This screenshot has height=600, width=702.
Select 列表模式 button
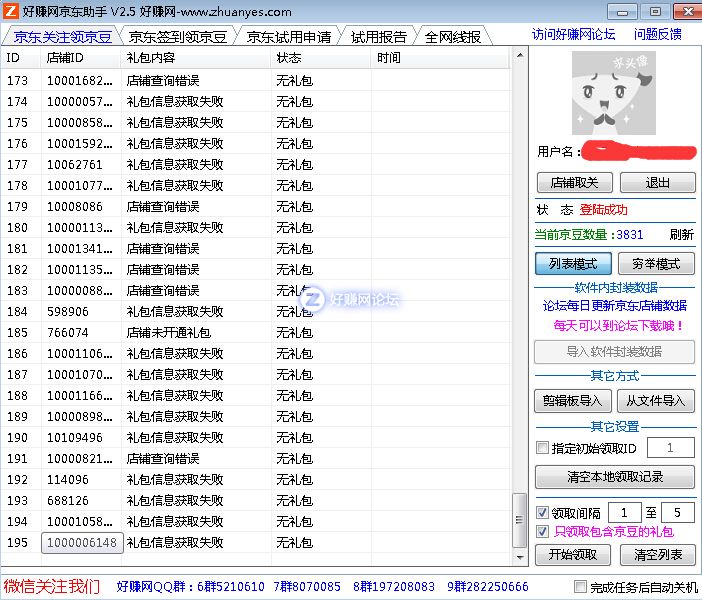[573, 264]
